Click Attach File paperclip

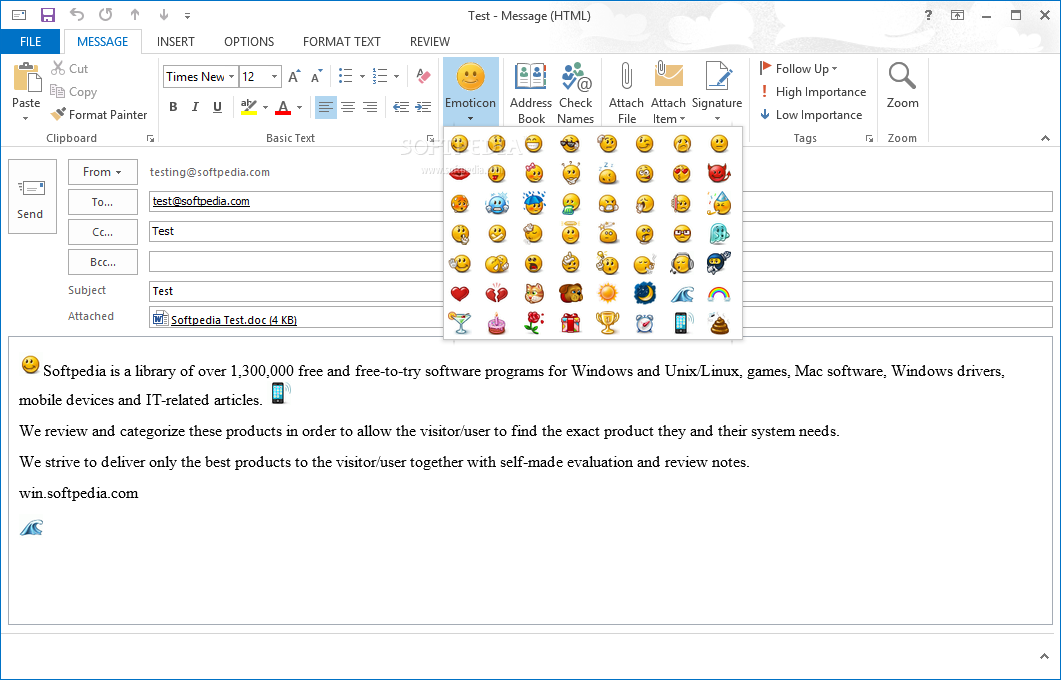point(626,93)
